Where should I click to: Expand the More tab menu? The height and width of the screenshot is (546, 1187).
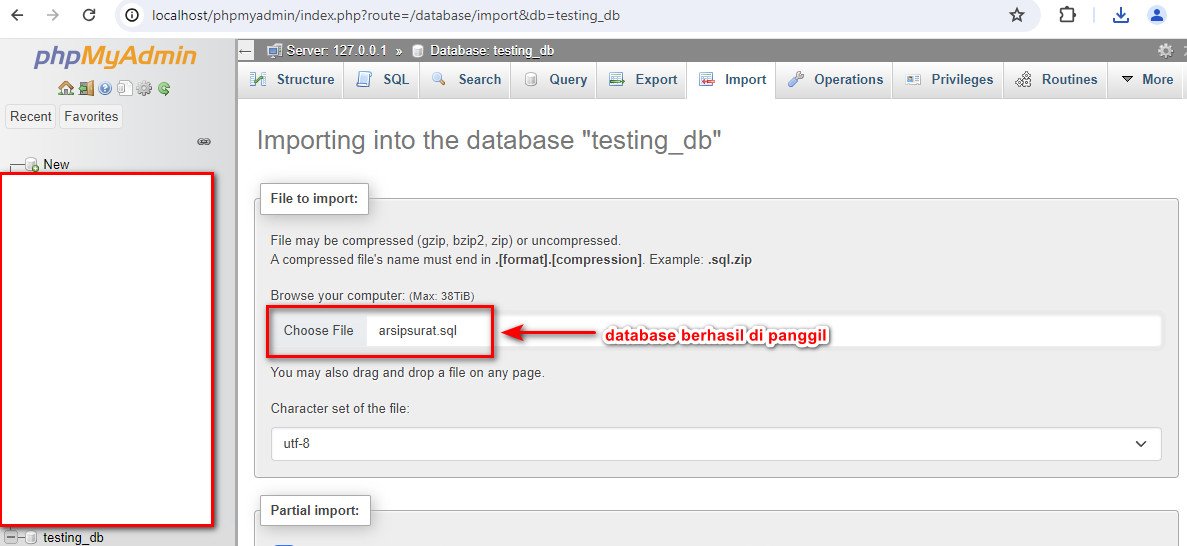pos(1147,80)
